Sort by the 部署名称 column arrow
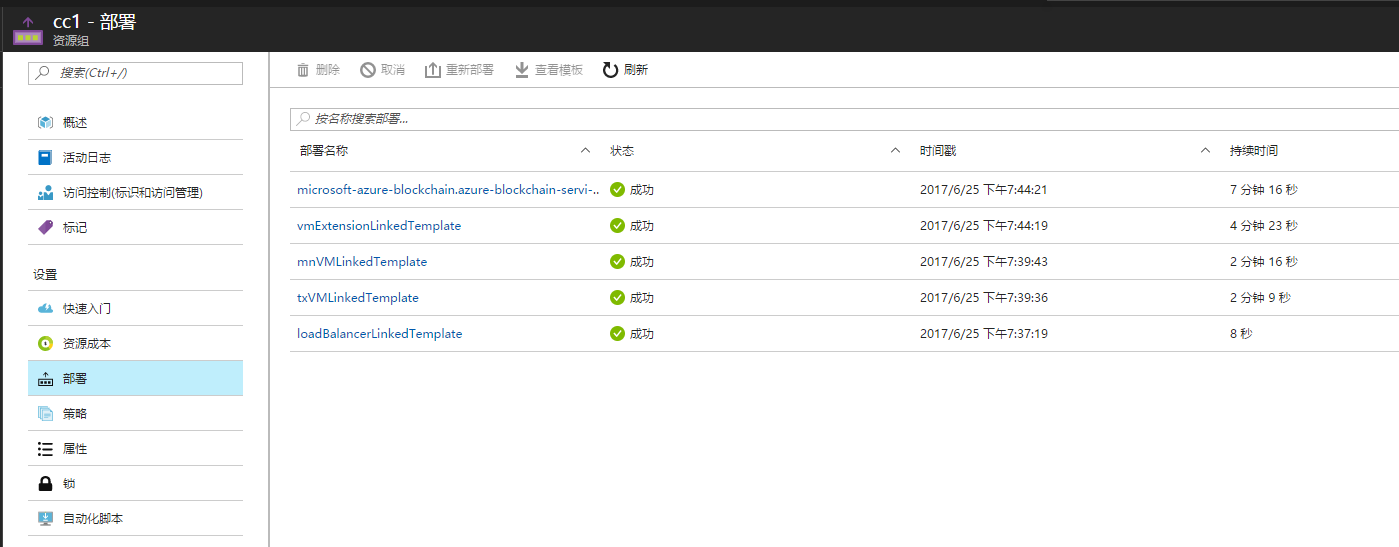Image resolution: width=1399 pixels, height=547 pixels. point(585,151)
